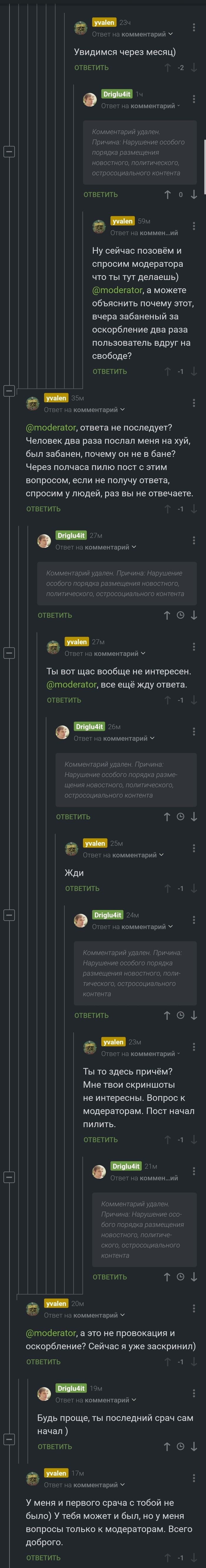206x1568 pixels.
Task: Open the three-dot menu on yvalen's 59м comment
Action: [x=194, y=226]
